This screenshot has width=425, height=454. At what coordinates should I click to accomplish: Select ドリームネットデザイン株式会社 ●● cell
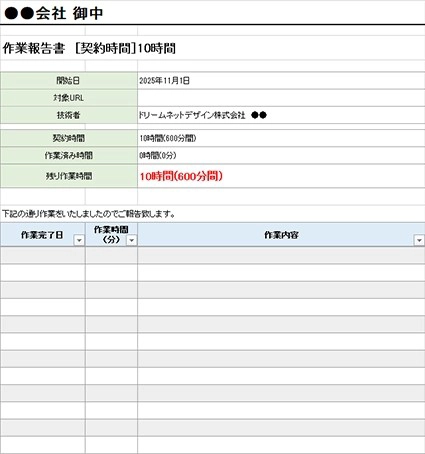click(281, 115)
